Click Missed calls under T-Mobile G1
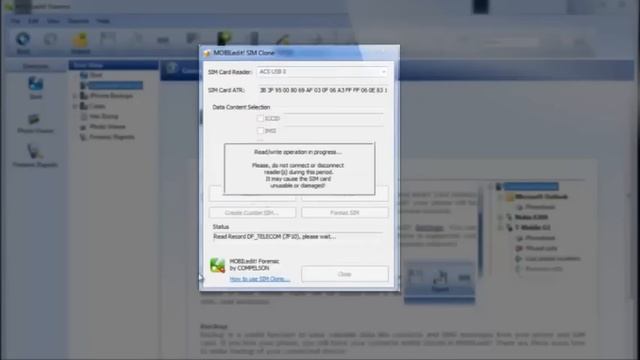 coord(541,248)
